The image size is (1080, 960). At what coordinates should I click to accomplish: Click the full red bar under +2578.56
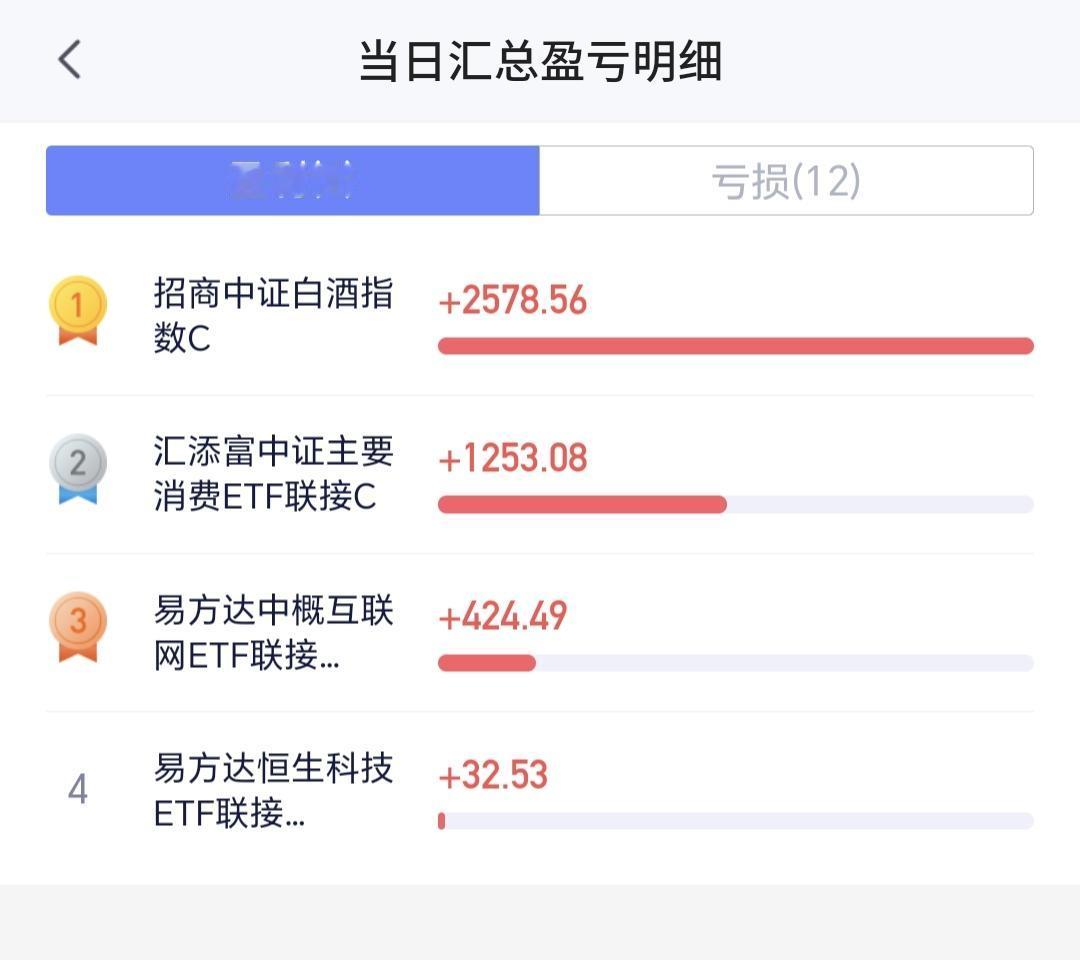pos(736,346)
